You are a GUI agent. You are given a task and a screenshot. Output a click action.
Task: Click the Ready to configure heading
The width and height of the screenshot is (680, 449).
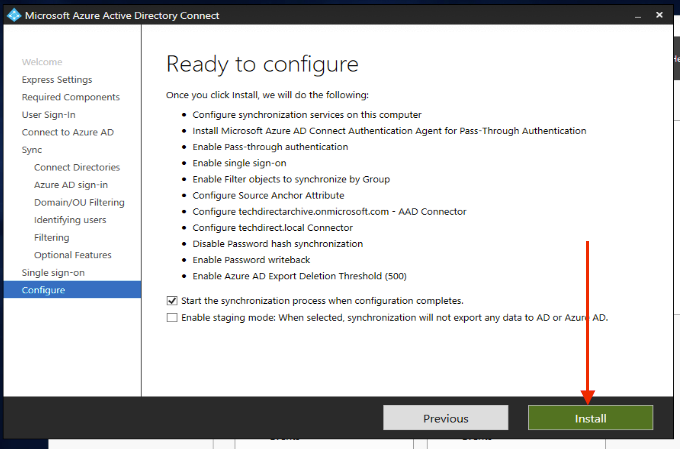coord(262,65)
